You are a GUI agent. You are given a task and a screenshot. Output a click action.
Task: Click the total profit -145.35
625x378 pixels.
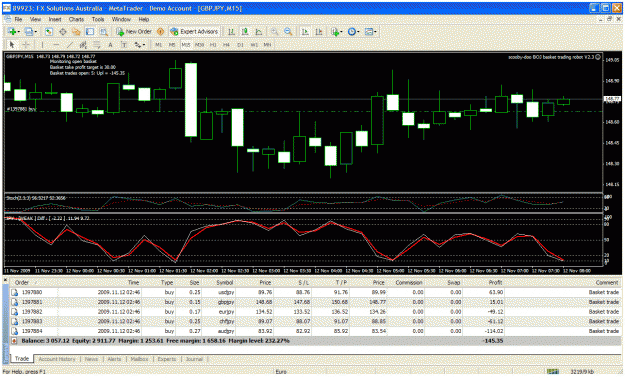493,341
